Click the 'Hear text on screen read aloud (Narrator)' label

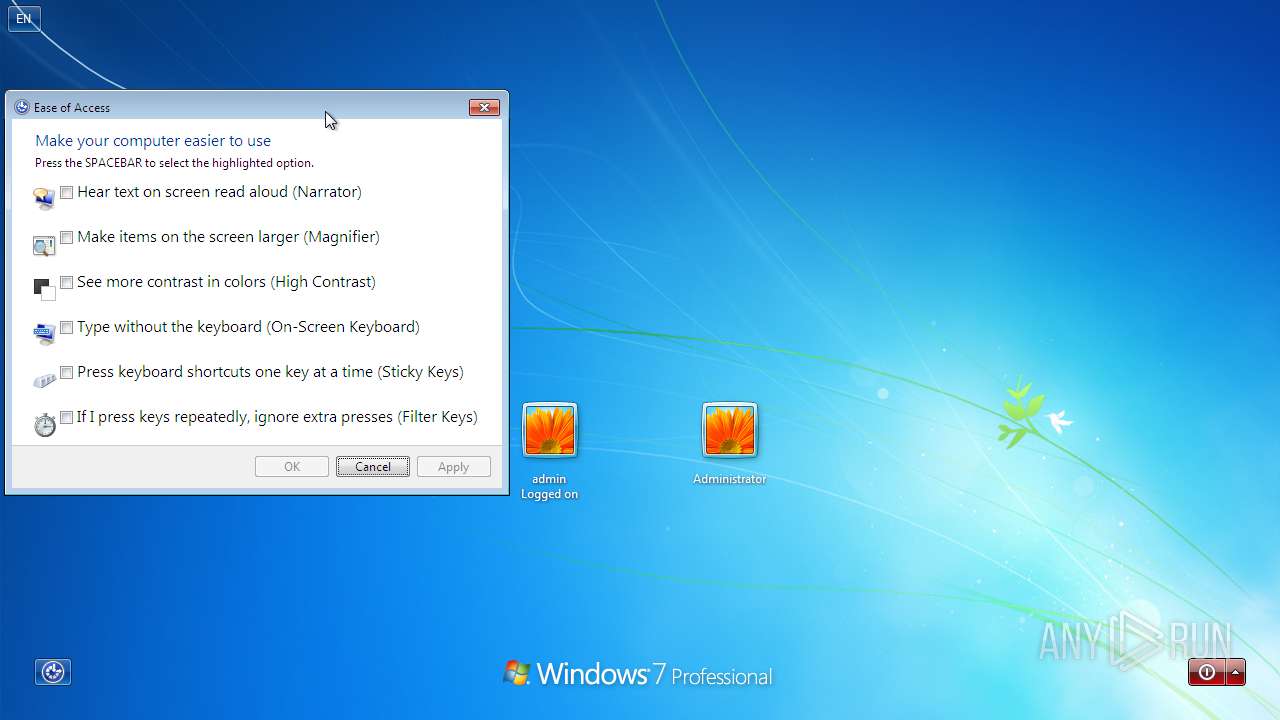[x=219, y=192]
